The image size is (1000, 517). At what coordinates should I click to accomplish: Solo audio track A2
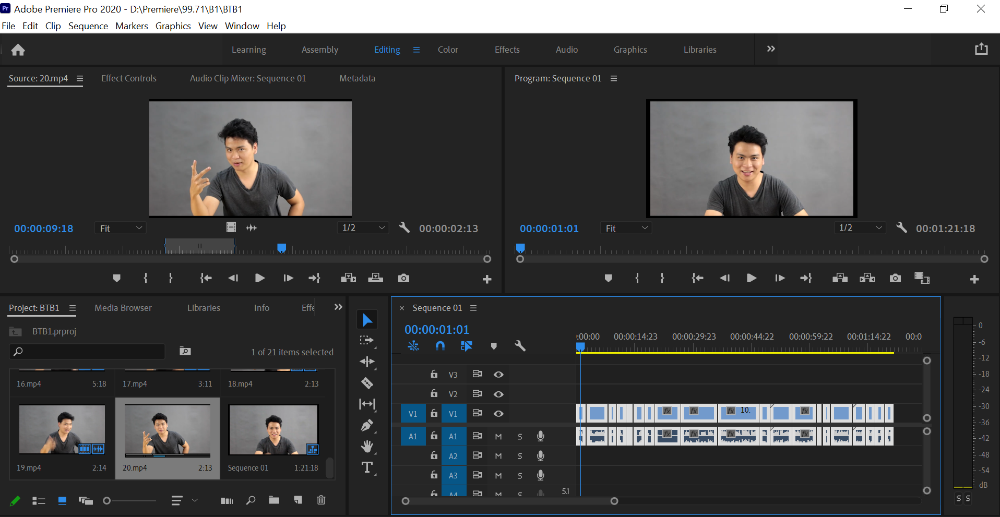click(x=520, y=456)
